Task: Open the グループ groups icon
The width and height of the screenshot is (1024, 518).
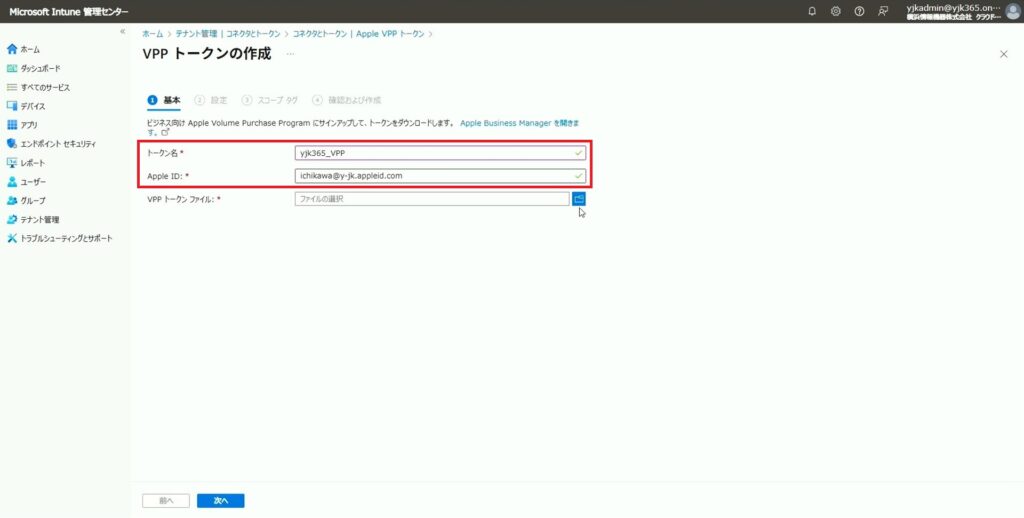Action: 12,201
